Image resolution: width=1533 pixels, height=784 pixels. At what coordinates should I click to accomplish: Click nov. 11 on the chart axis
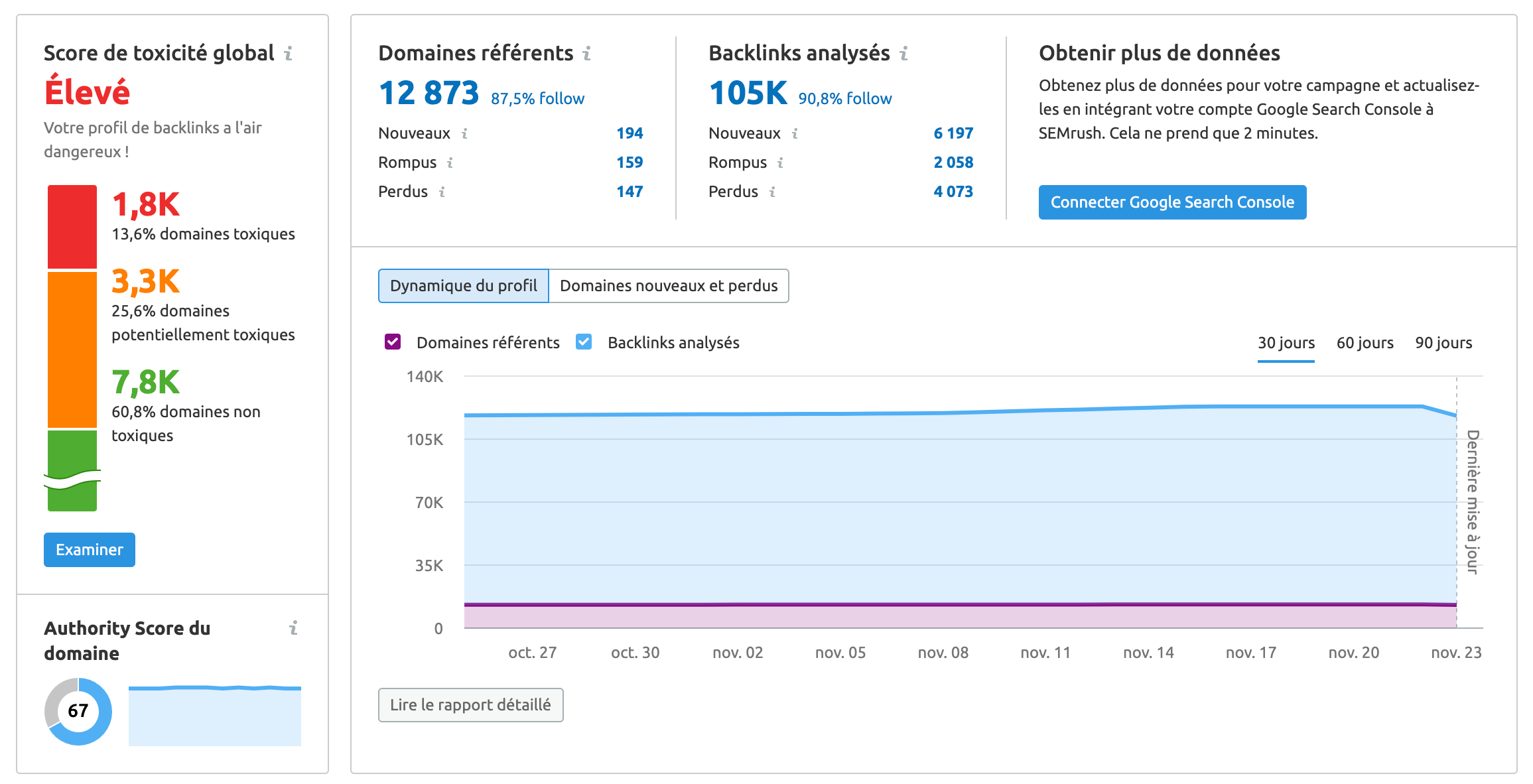[x=1045, y=653]
